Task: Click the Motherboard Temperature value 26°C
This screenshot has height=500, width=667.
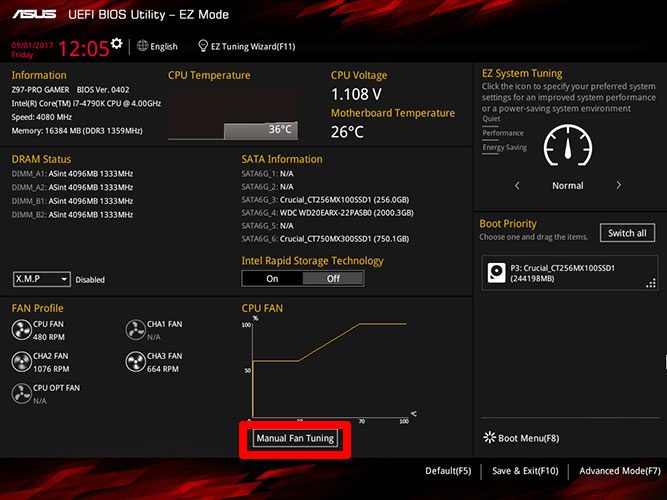Action: pos(348,132)
